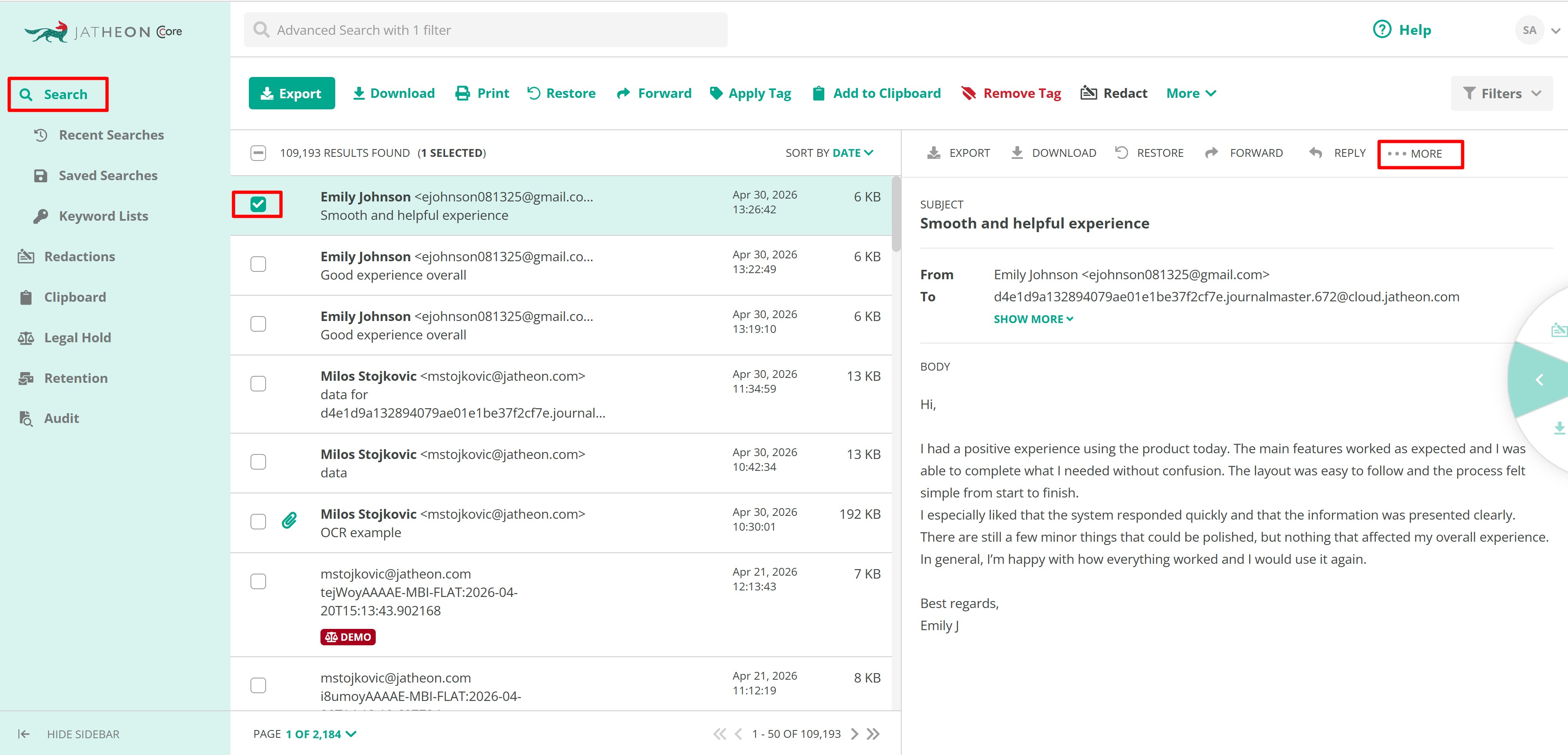Image resolution: width=1568 pixels, height=755 pixels.
Task: Click the preview pane REPLY icon
Action: click(1315, 153)
